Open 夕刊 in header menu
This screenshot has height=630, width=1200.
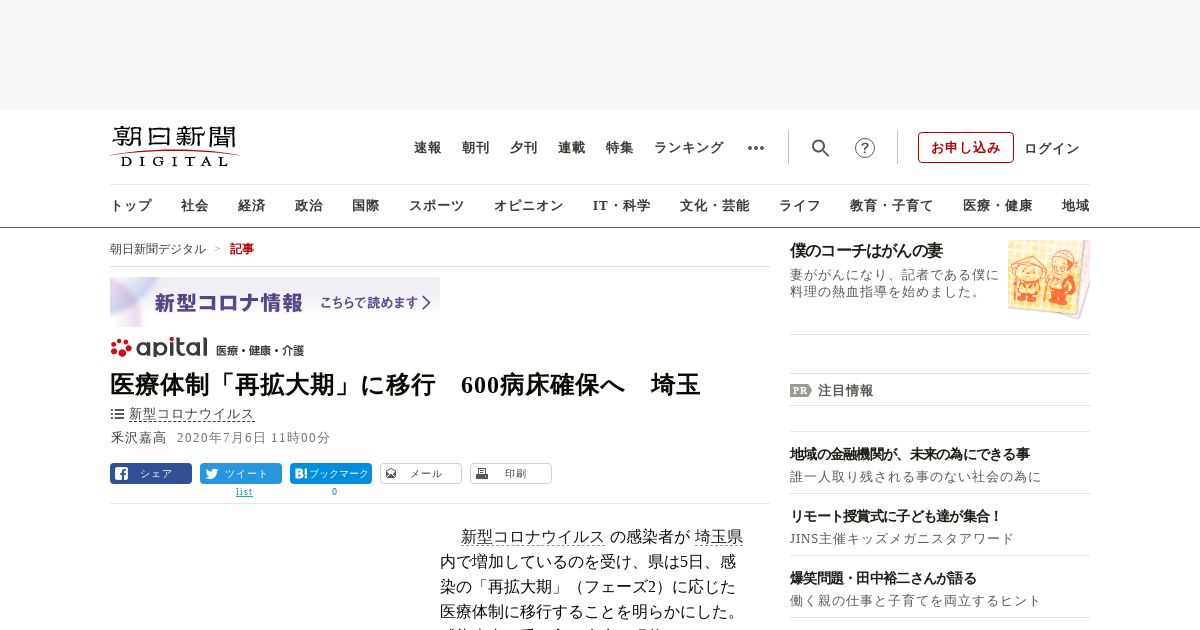pyautogui.click(x=524, y=148)
